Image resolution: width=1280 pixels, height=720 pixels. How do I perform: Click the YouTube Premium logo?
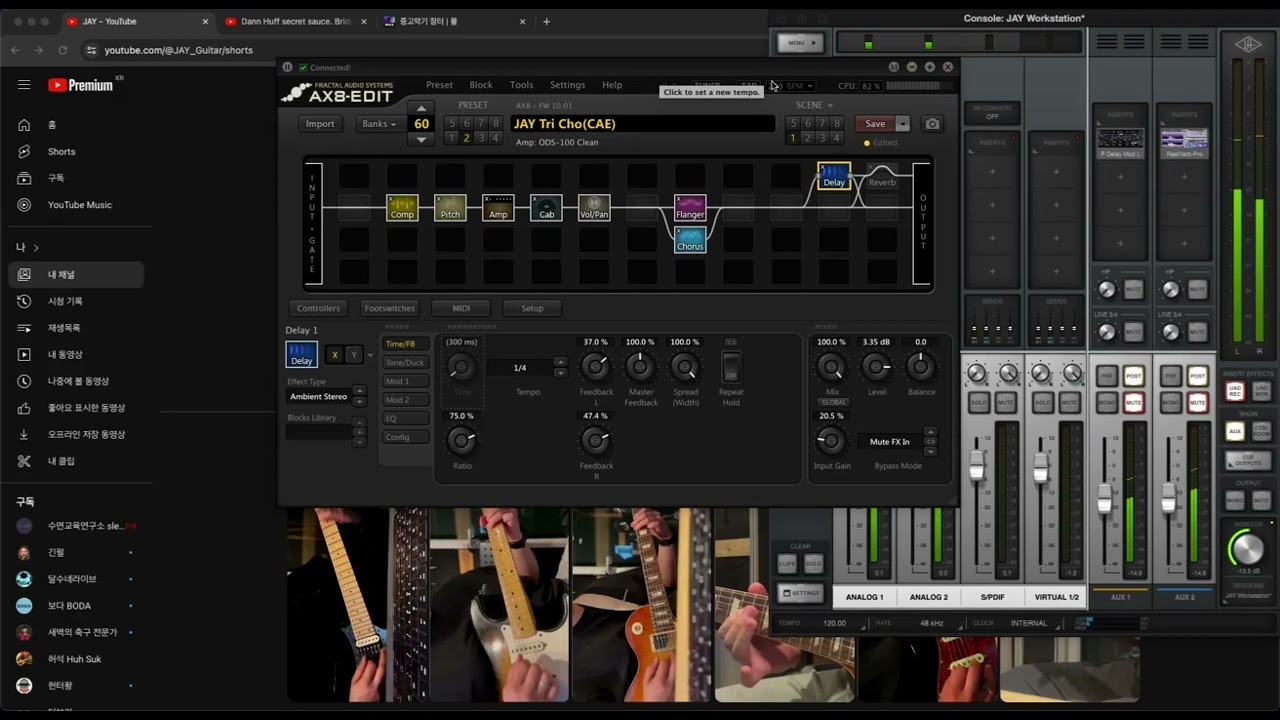point(82,85)
